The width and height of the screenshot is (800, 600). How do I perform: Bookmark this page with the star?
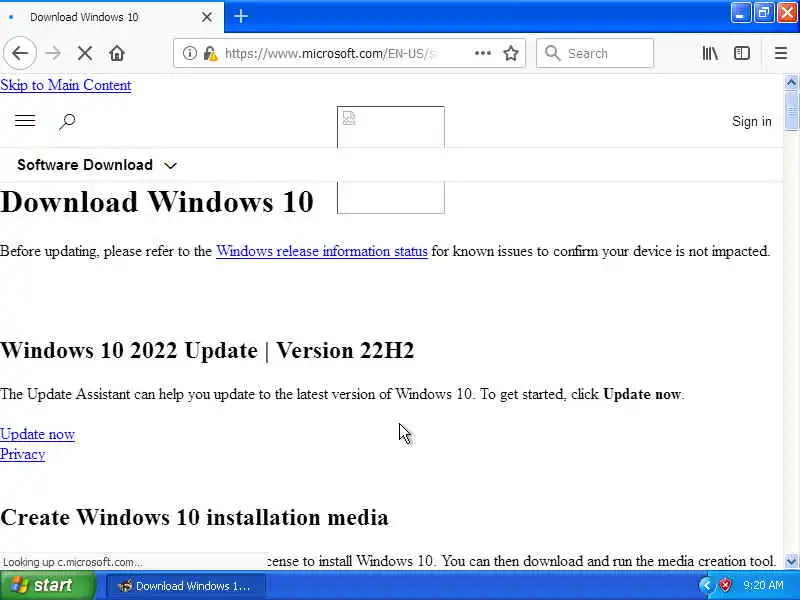pyautogui.click(x=511, y=53)
